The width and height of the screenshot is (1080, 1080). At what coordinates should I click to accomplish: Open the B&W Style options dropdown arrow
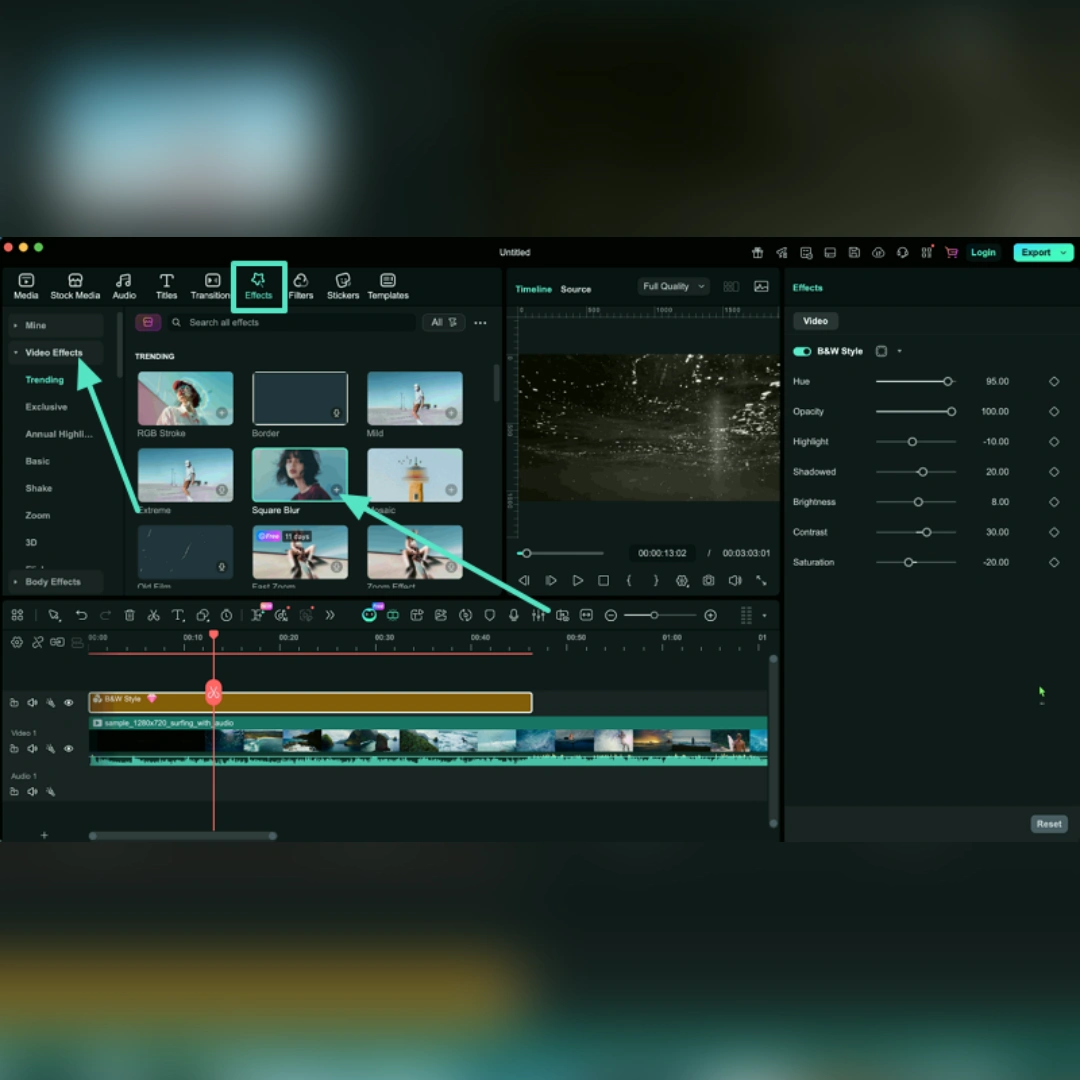coord(899,351)
